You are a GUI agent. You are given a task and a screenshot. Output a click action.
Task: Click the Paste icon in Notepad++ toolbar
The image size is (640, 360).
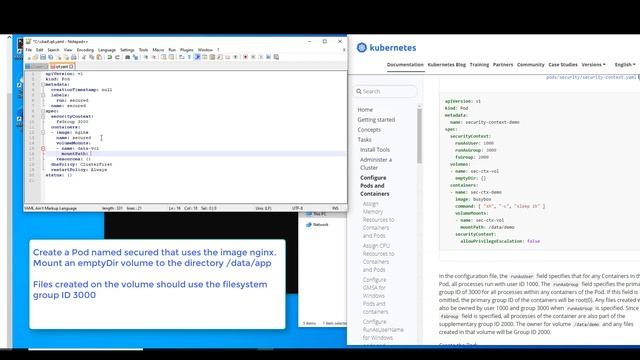pyautogui.click(x=99, y=57)
